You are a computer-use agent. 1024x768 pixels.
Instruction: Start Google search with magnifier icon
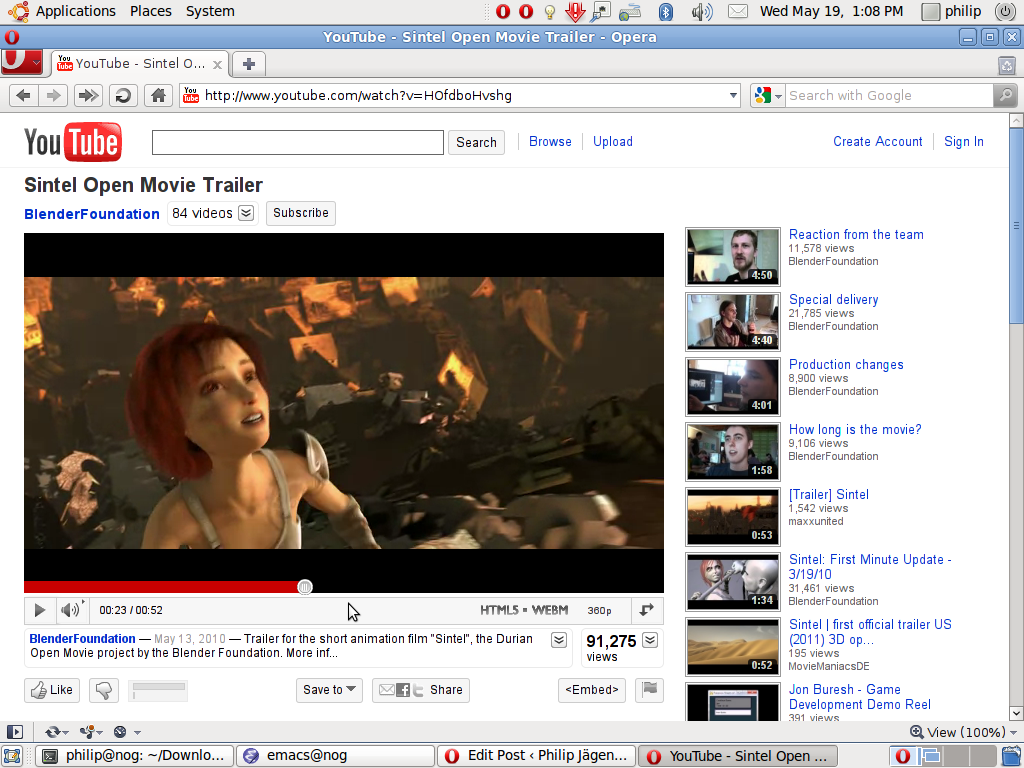1005,96
